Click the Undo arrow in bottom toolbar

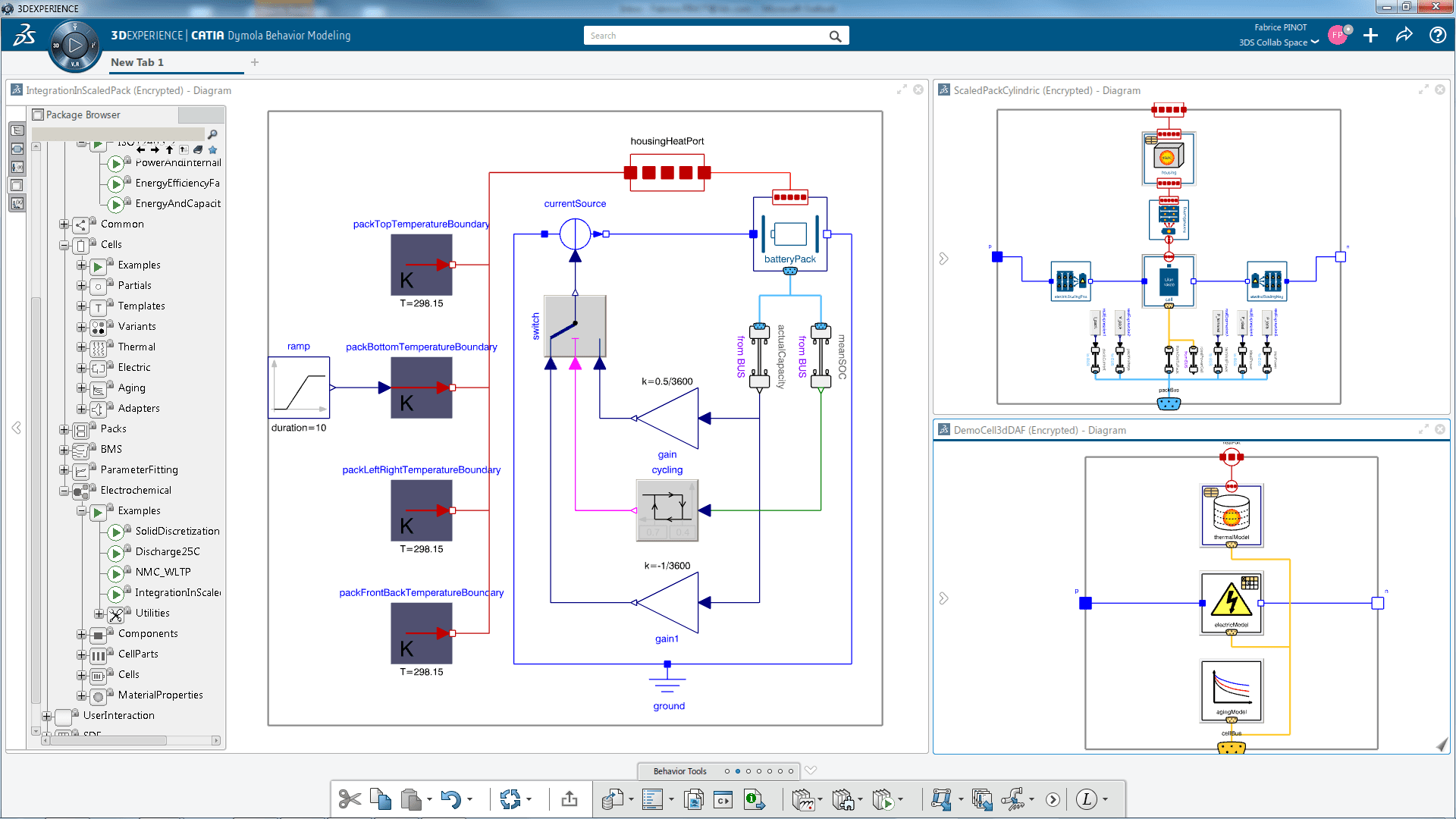point(450,799)
